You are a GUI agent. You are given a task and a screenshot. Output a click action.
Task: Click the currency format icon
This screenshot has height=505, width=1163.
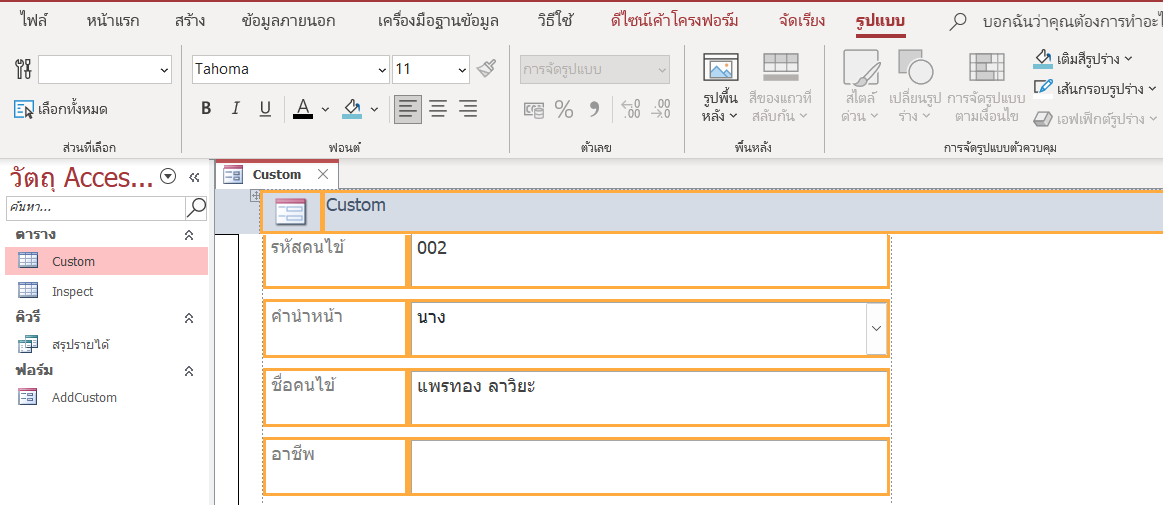[x=534, y=109]
